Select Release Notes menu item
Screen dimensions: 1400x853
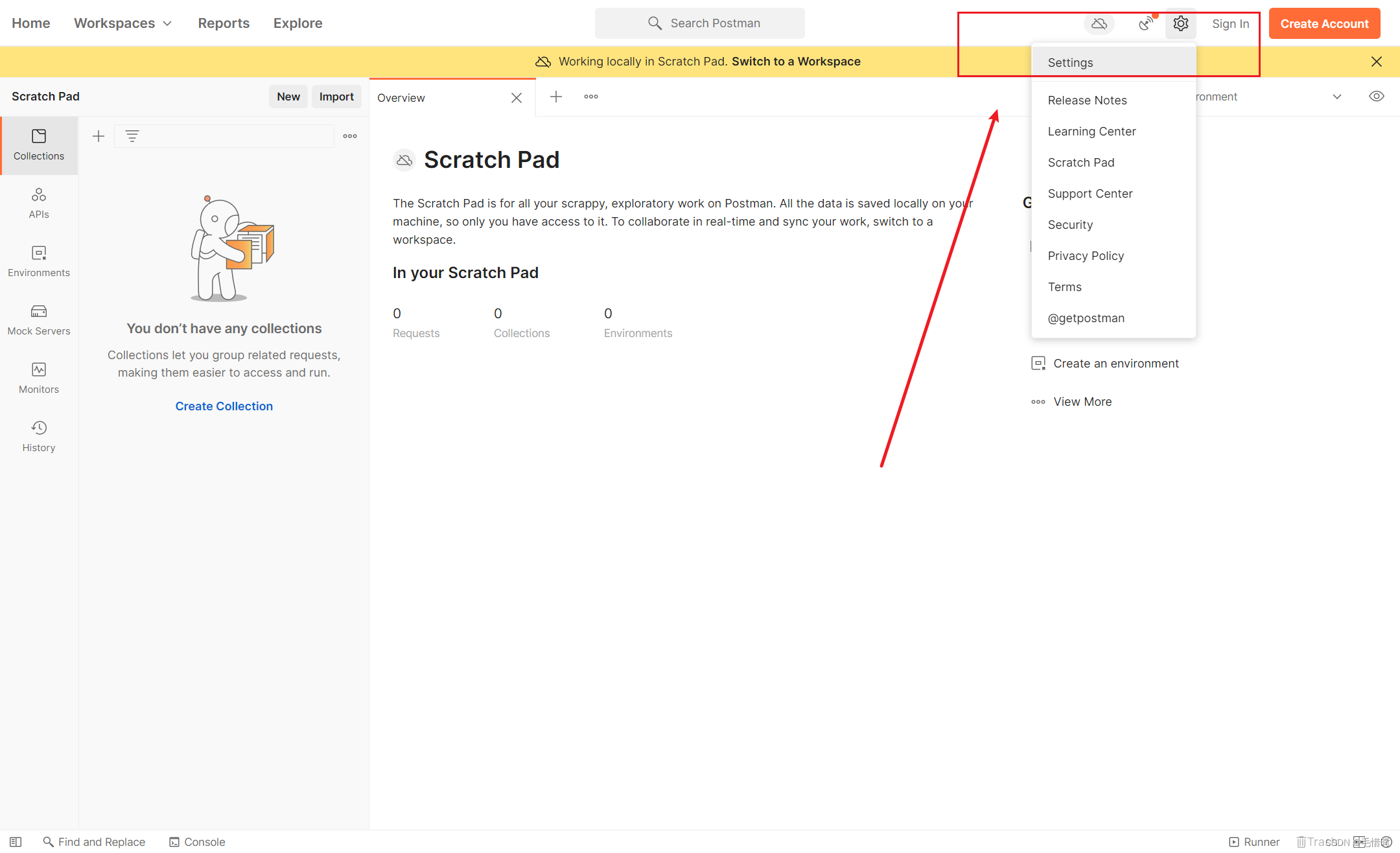click(1114, 100)
